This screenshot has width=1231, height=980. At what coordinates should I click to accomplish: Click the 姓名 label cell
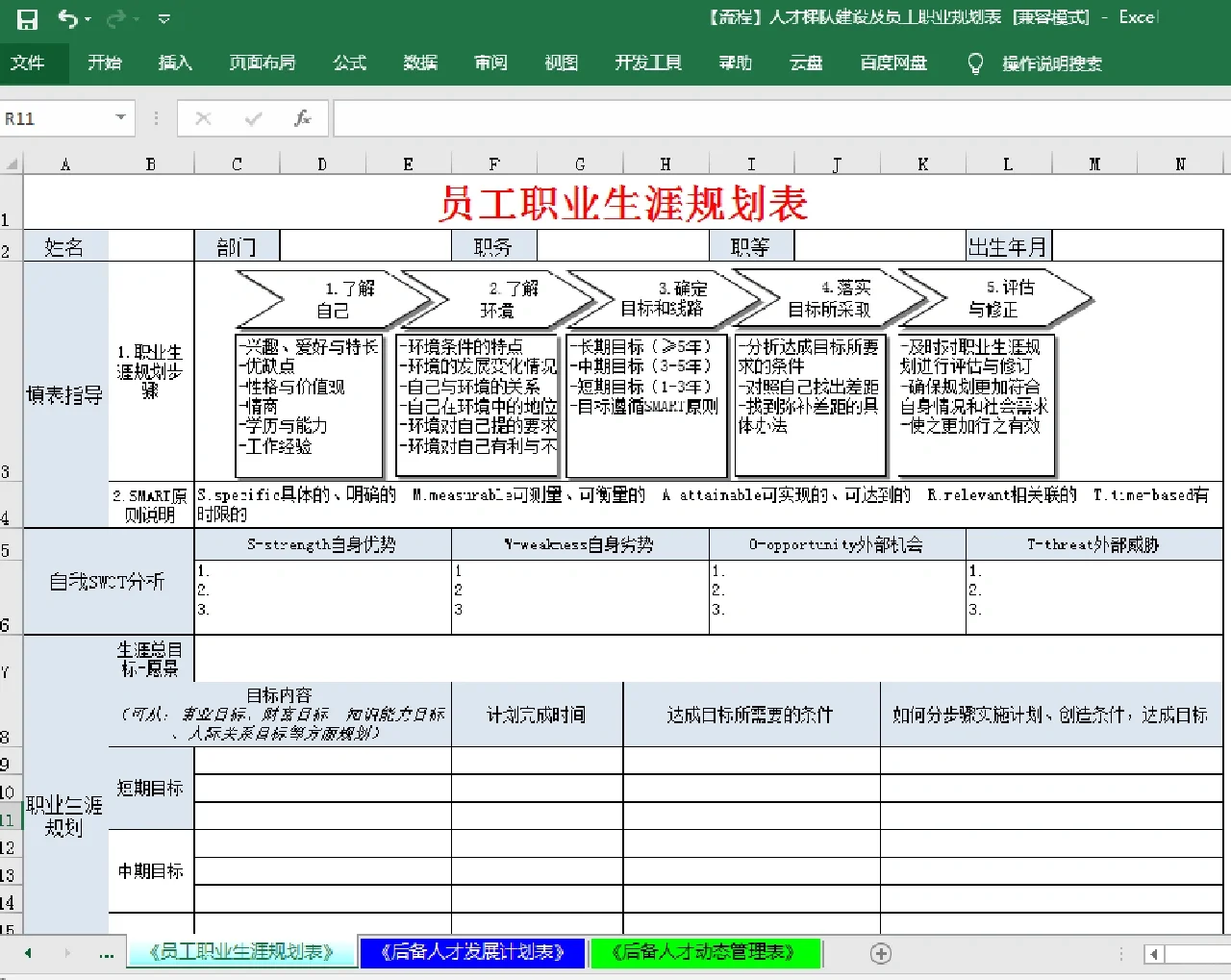click(x=65, y=247)
